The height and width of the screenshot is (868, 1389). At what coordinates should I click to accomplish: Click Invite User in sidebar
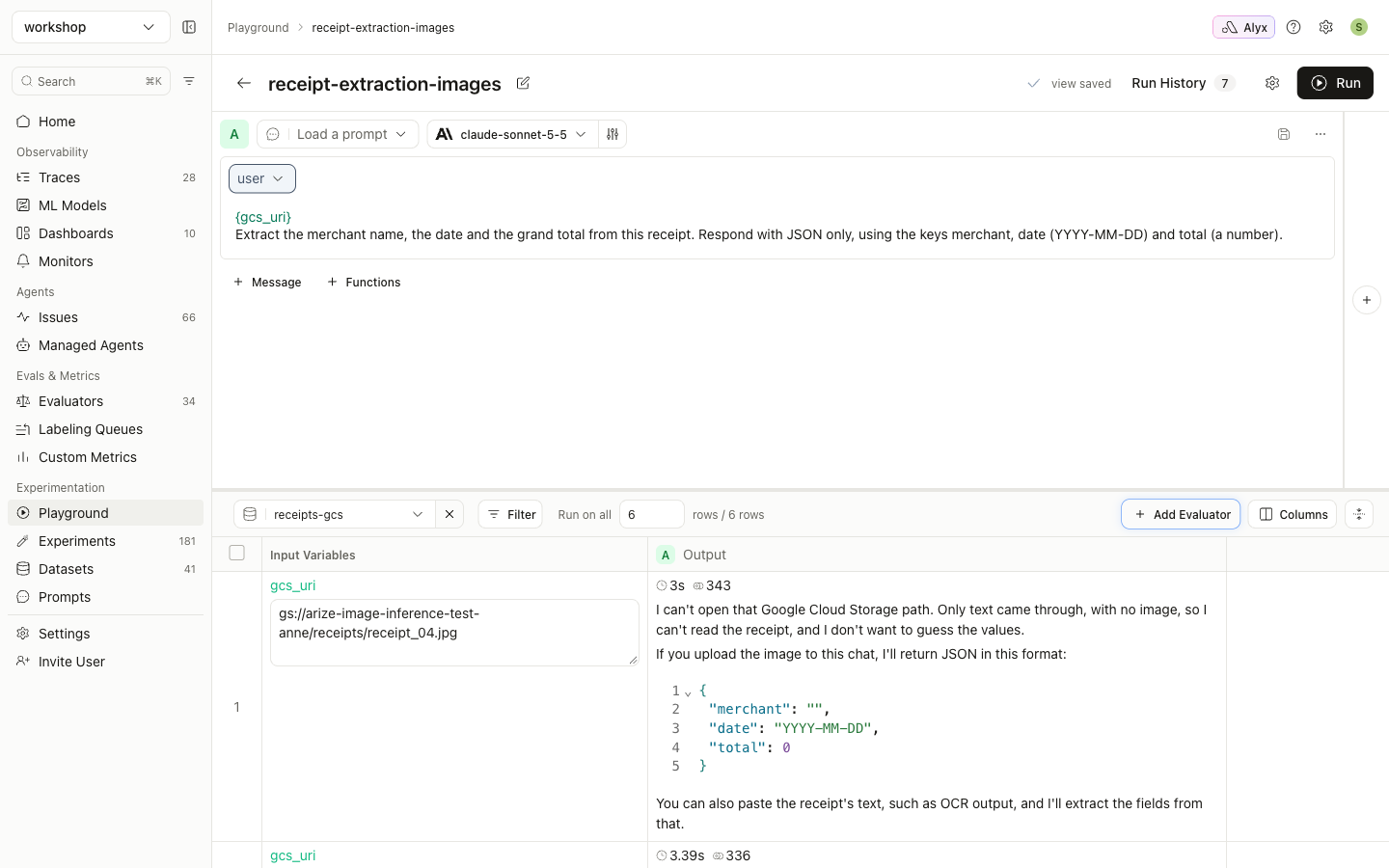106,662
